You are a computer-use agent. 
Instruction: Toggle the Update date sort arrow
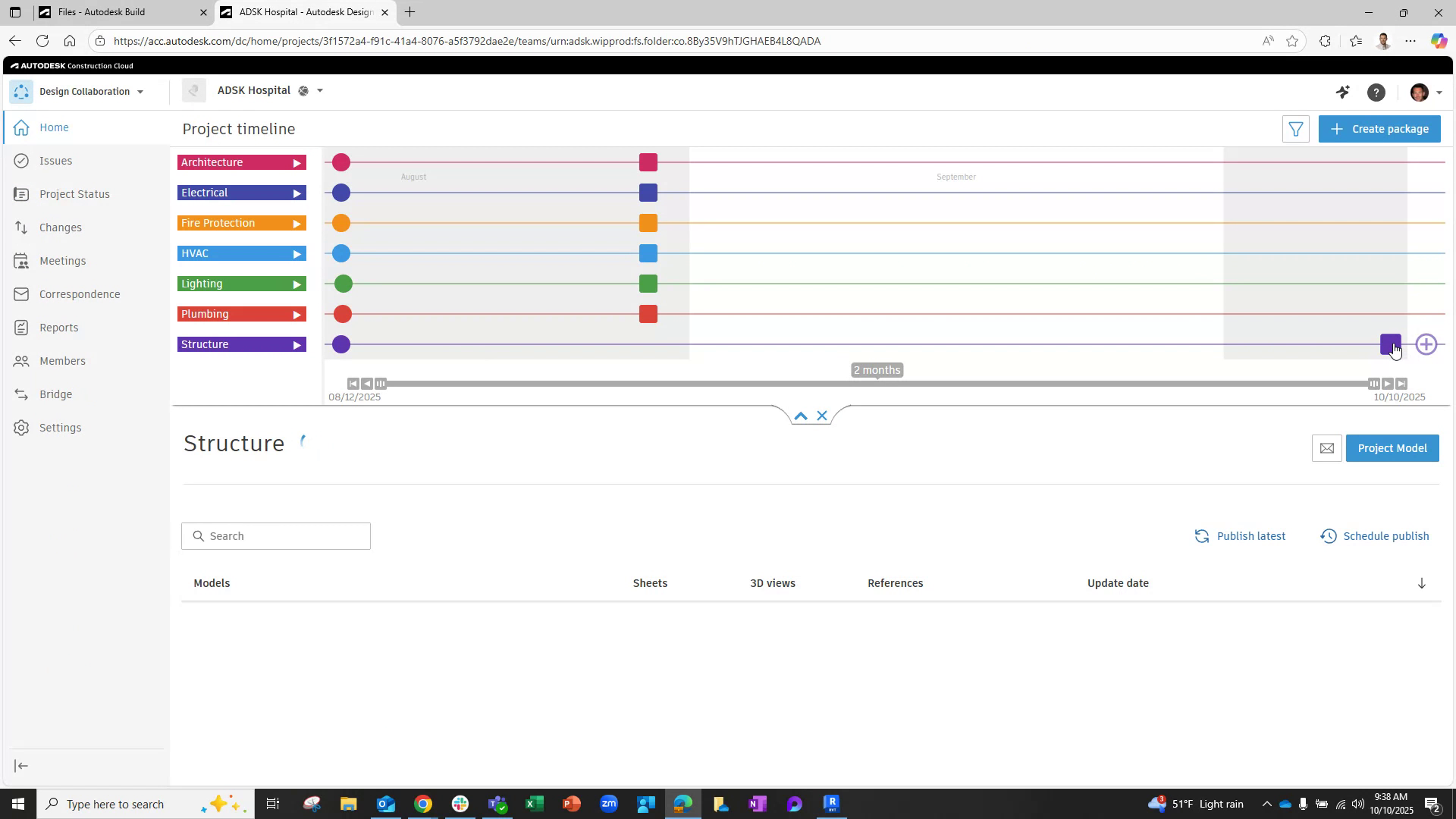pyautogui.click(x=1422, y=583)
